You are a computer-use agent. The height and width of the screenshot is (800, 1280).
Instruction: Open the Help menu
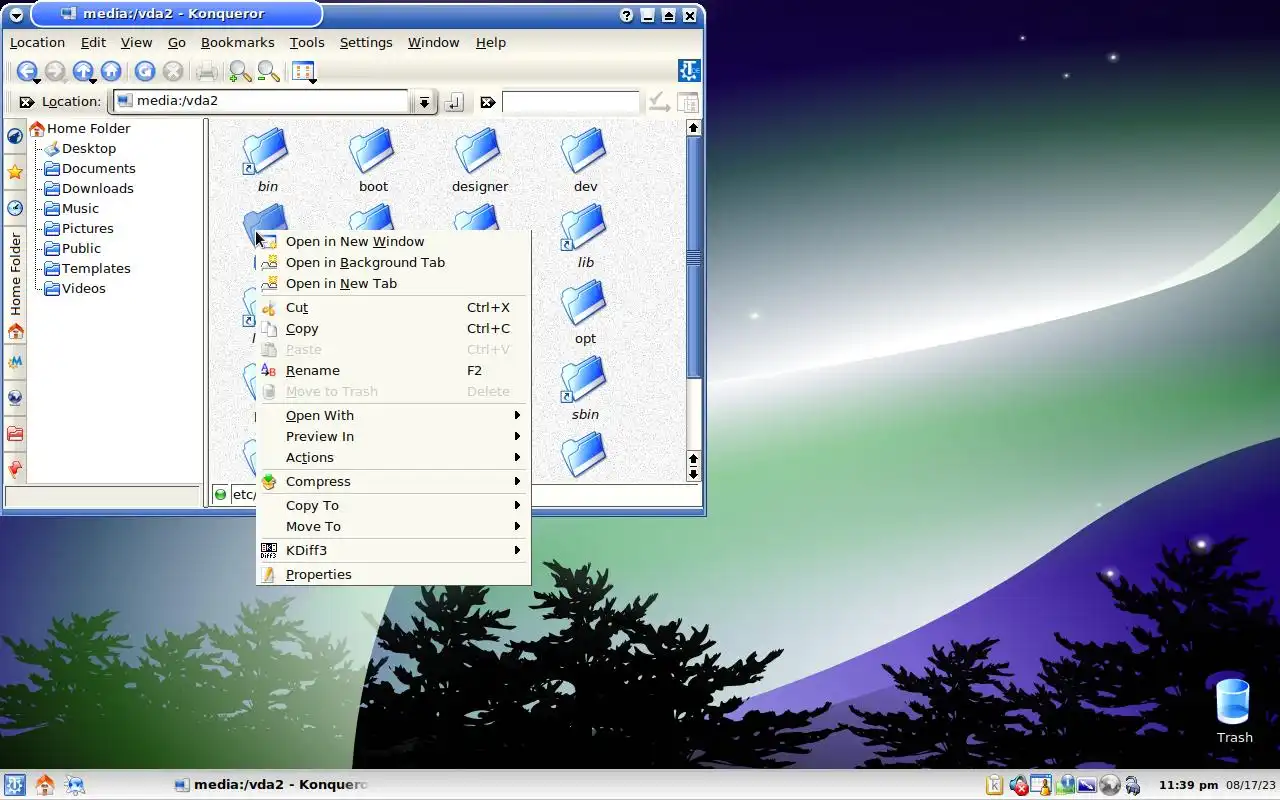point(490,42)
